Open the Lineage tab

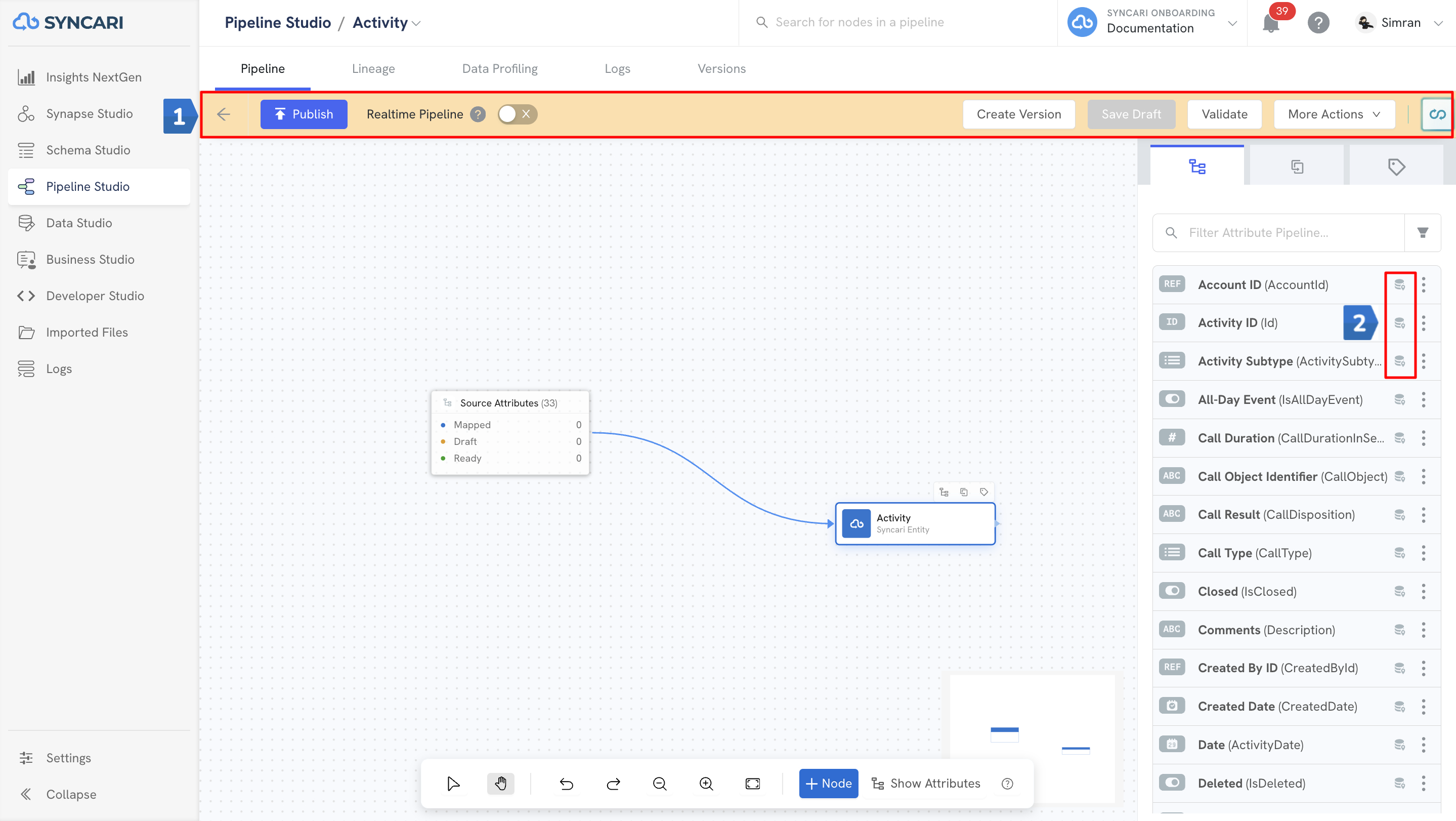[x=373, y=68]
